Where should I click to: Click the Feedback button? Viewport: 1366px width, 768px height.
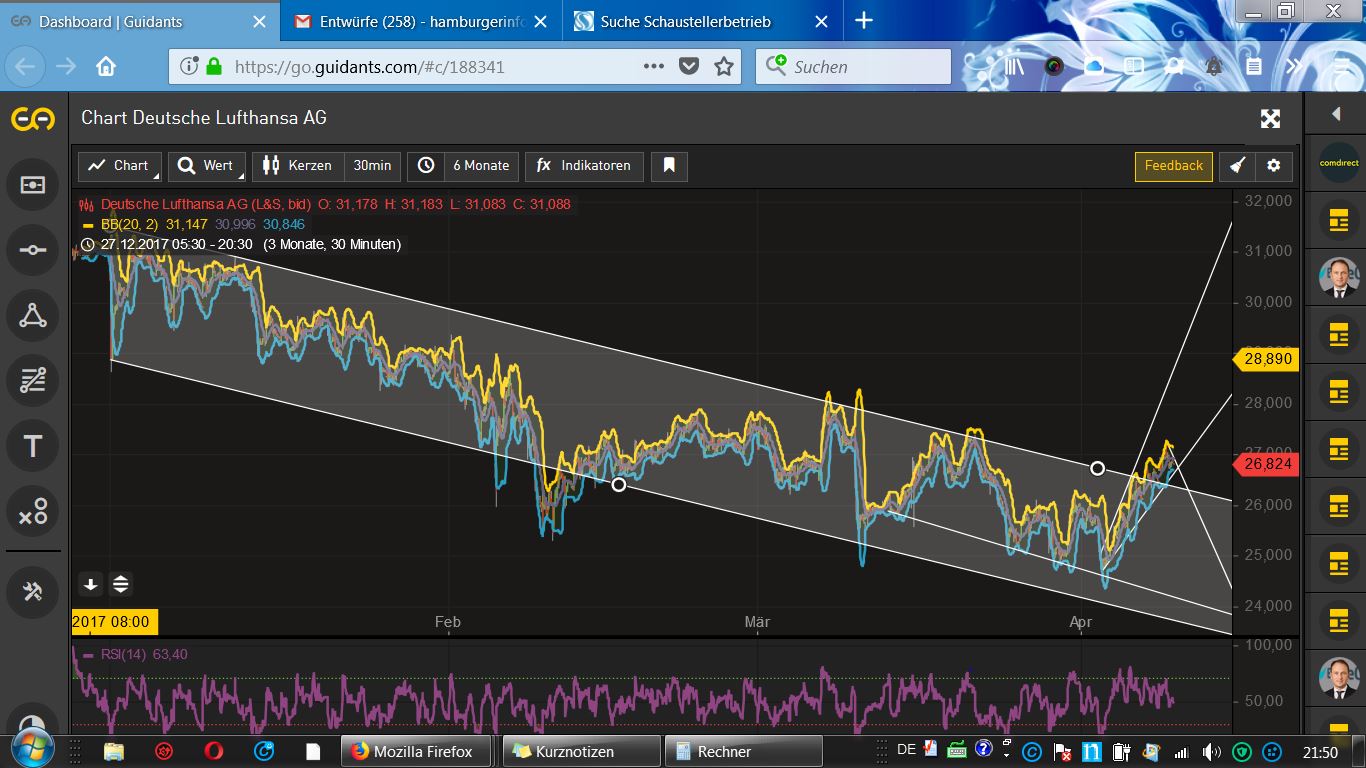(x=1173, y=166)
